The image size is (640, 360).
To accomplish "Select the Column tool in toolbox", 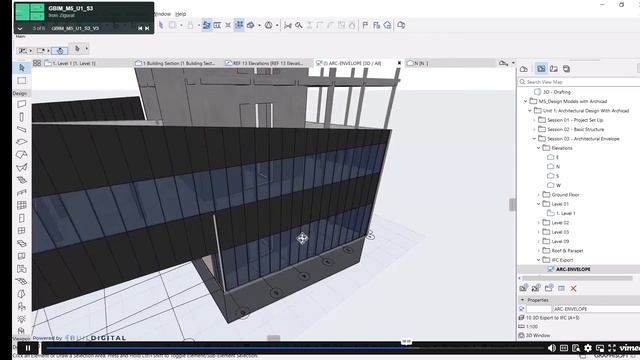I will coord(22,117).
